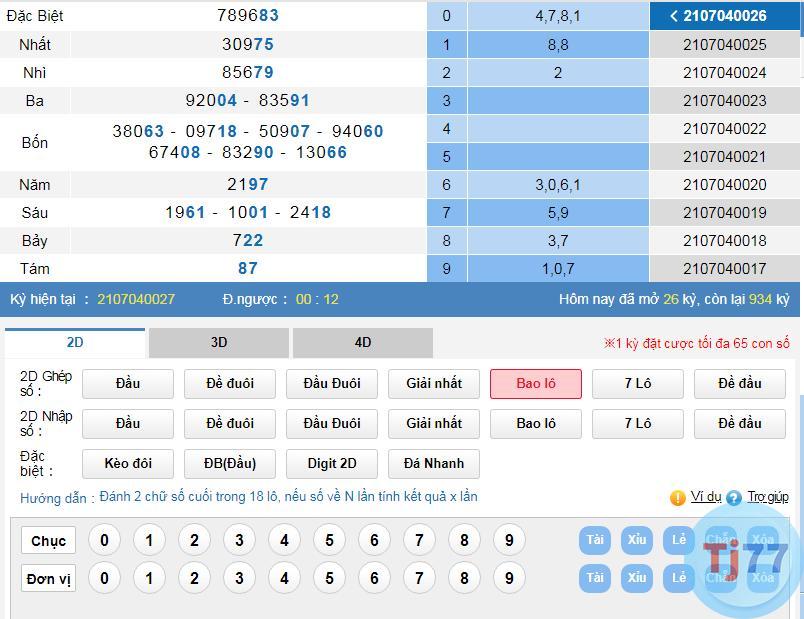Screen dimensions: 804x619
Task: Click the Xóa icon in Chục row
Action: (x=760, y=540)
